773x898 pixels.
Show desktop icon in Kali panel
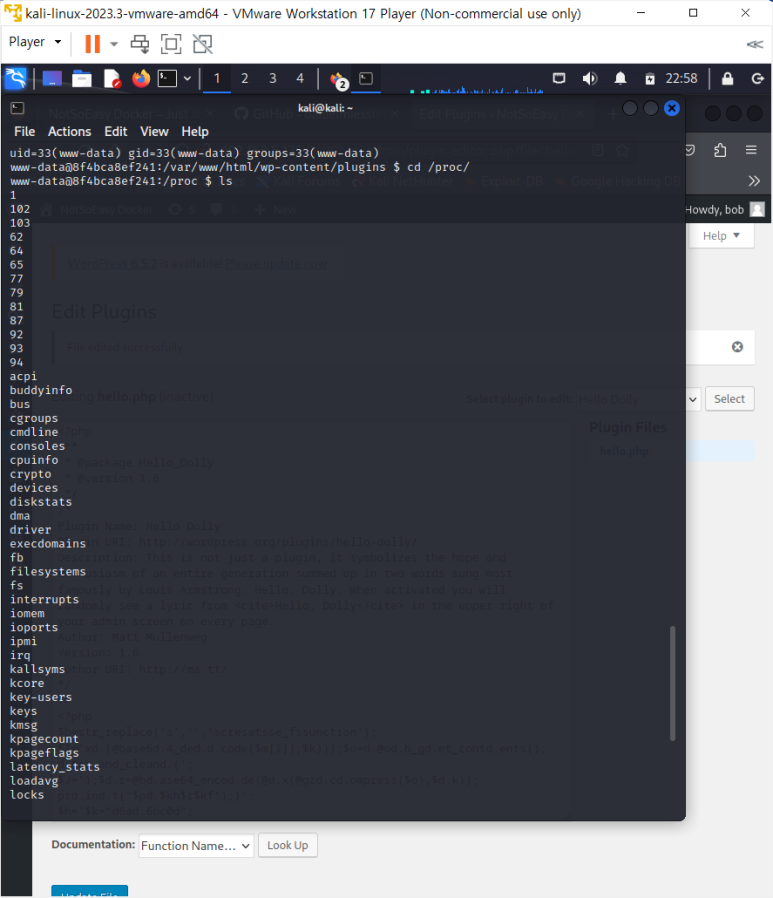tap(52, 78)
